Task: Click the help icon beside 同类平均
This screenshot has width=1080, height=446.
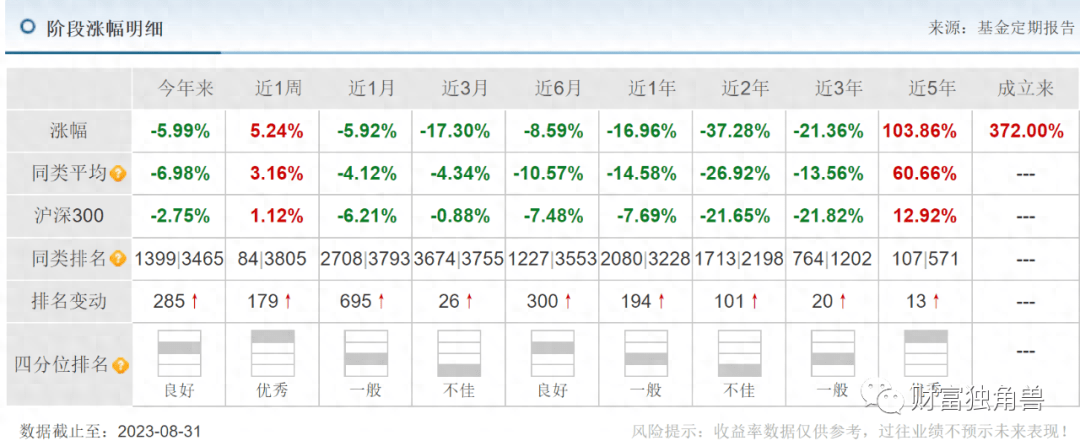Action: point(118,174)
